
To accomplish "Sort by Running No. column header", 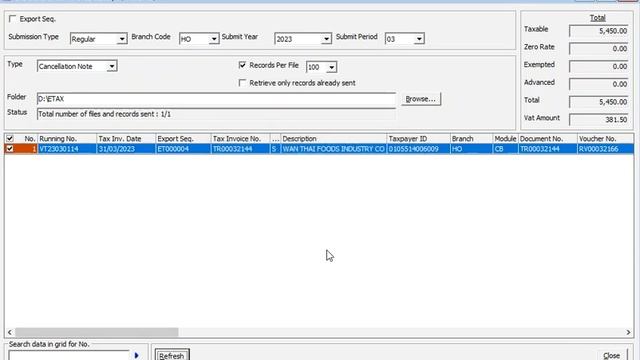I will pos(67,139).
